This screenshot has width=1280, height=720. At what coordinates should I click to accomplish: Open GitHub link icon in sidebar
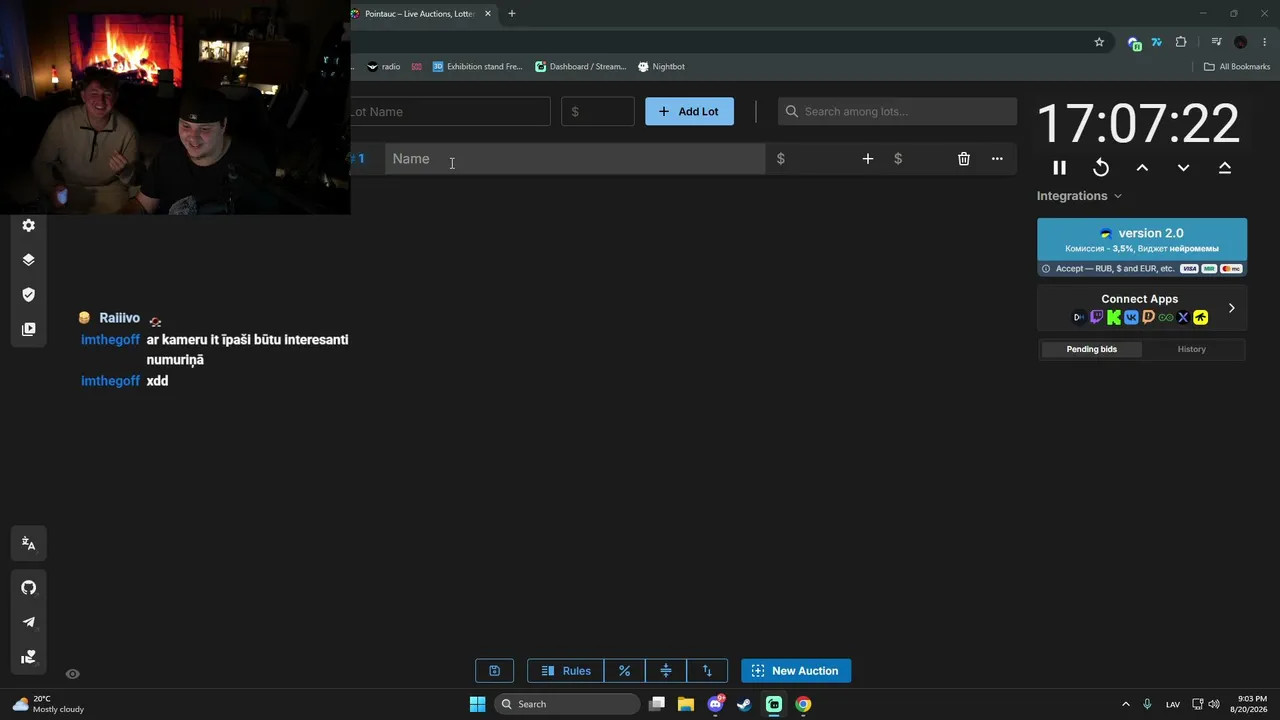tap(28, 588)
